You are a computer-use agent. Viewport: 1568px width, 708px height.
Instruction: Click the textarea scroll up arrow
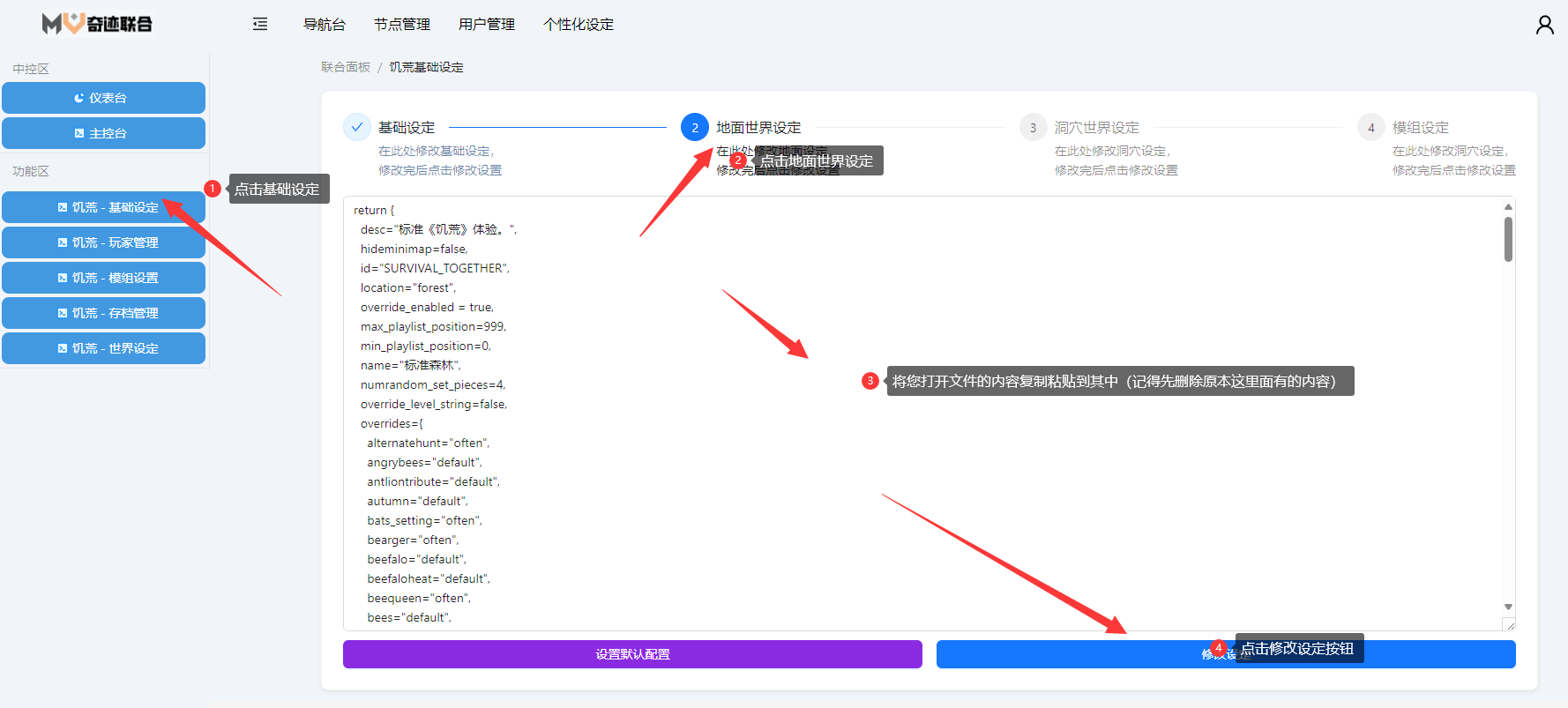tap(1508, 206)
